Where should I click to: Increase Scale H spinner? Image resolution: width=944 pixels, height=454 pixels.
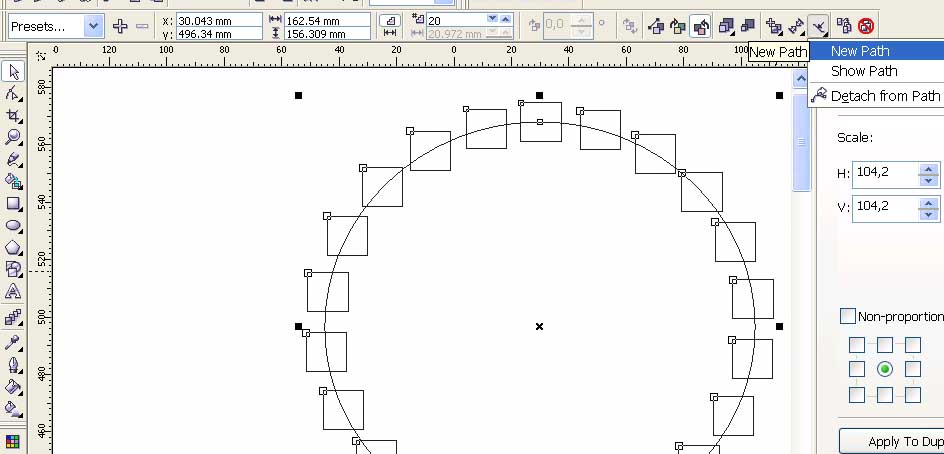[928, 169]
